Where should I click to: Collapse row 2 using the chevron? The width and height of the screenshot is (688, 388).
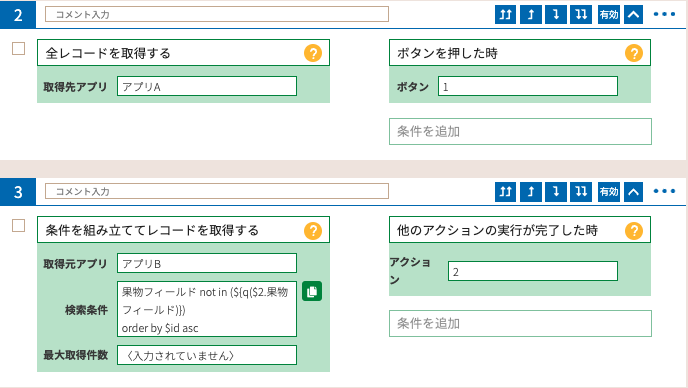(633, 14)
